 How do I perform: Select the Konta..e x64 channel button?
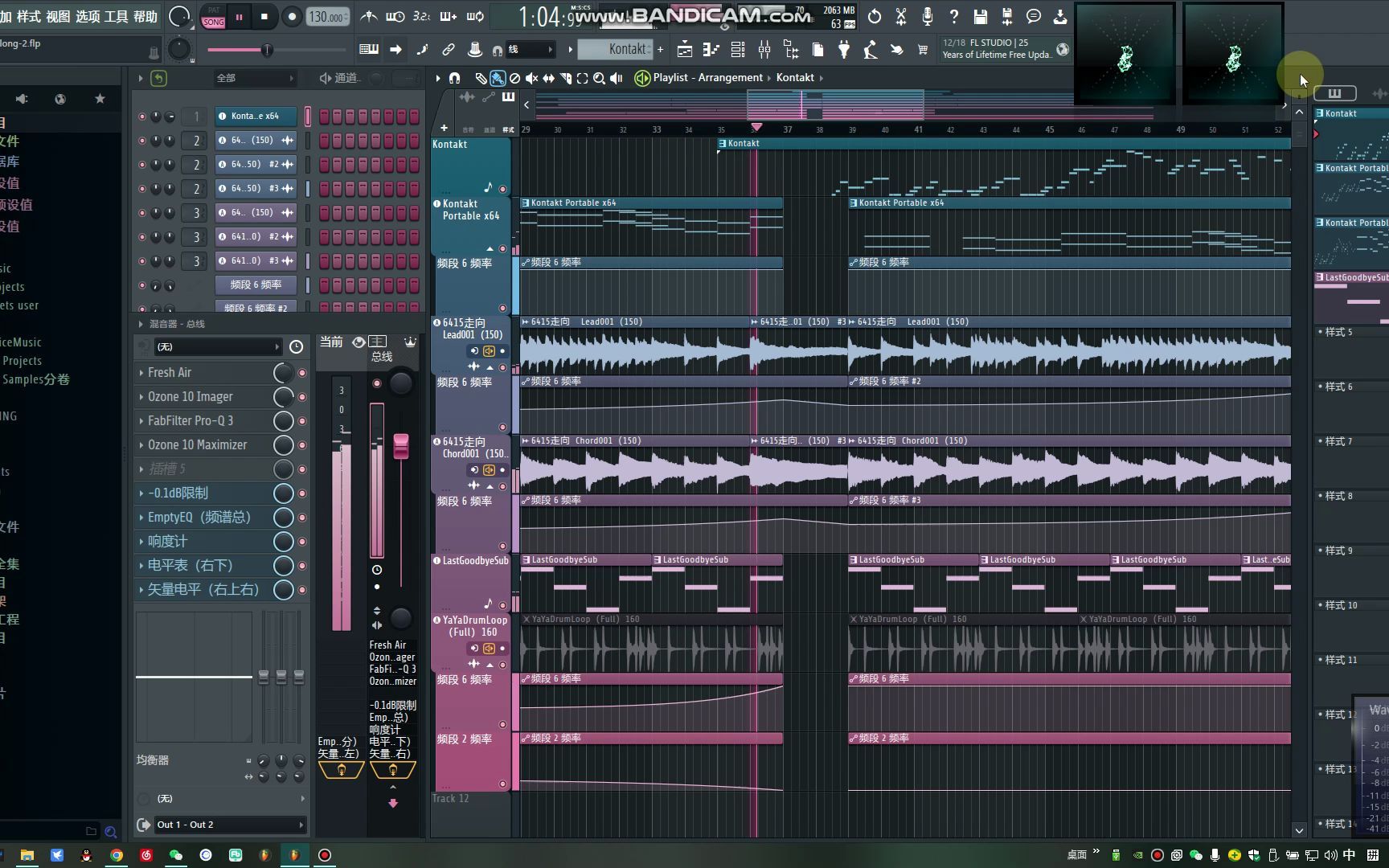pos(255,117)
